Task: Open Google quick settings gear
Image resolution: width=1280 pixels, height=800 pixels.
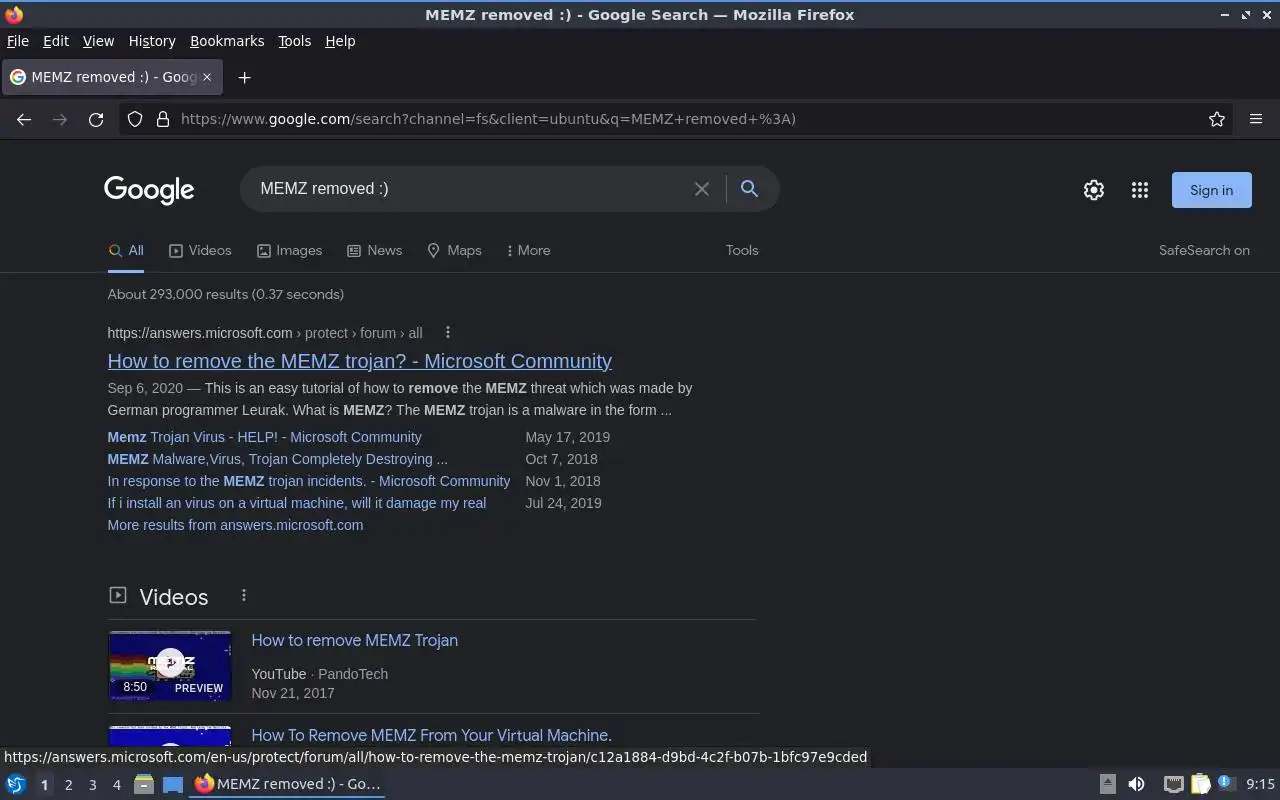Action: coord(1094,190)
